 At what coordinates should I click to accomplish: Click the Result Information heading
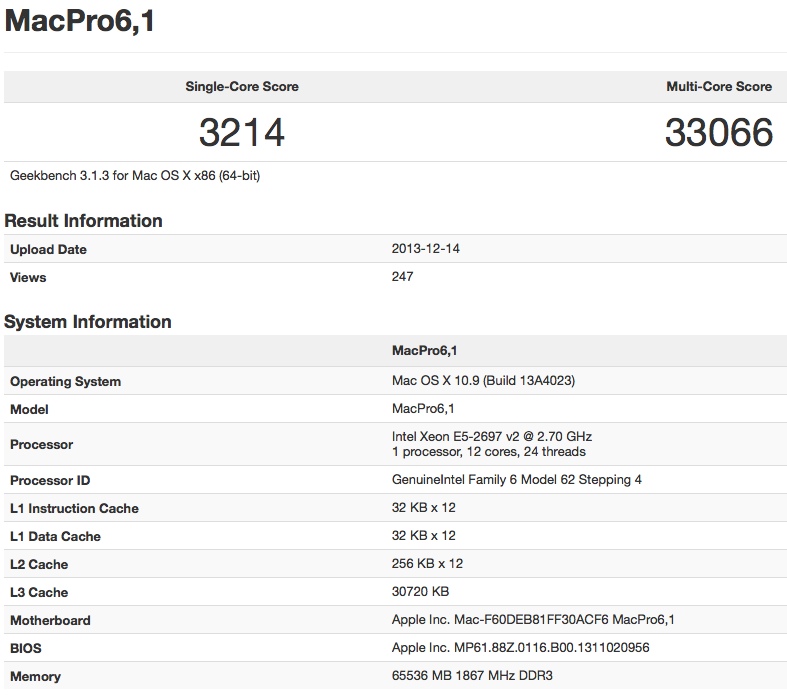83,221
